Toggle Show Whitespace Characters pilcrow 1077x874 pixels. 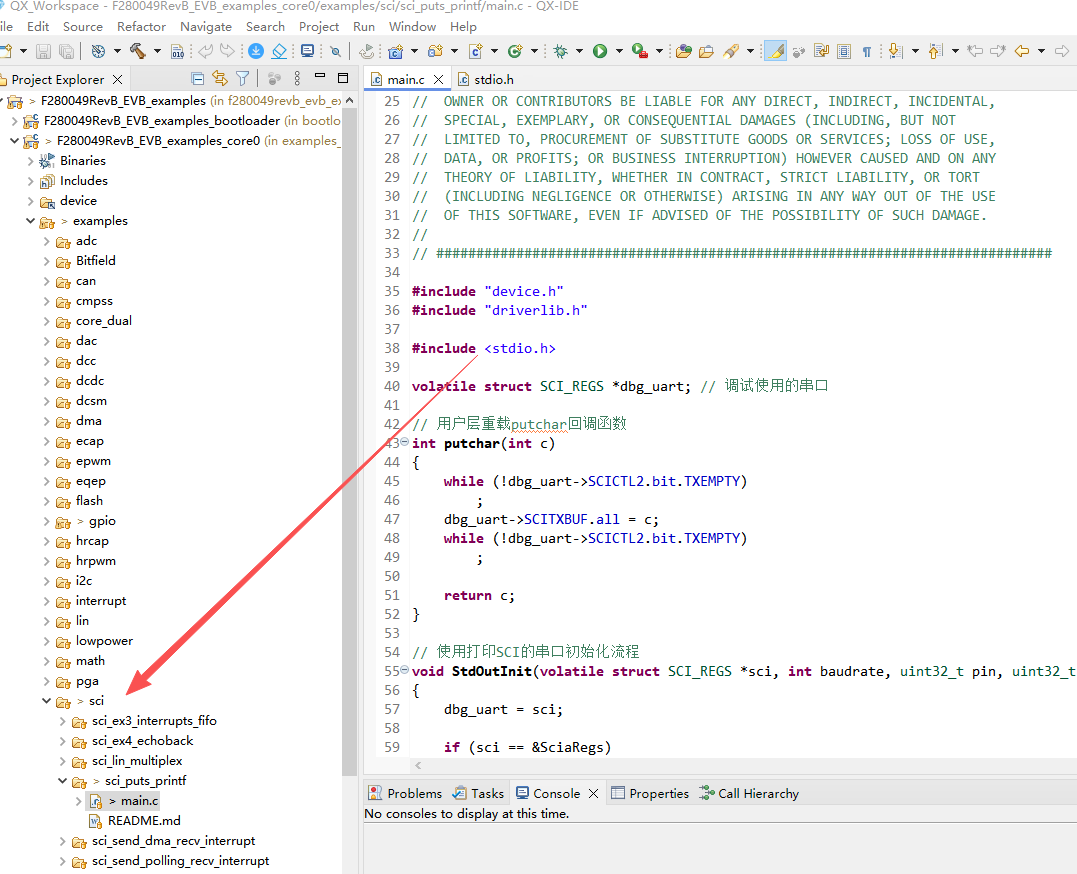(x=867, y=52)
